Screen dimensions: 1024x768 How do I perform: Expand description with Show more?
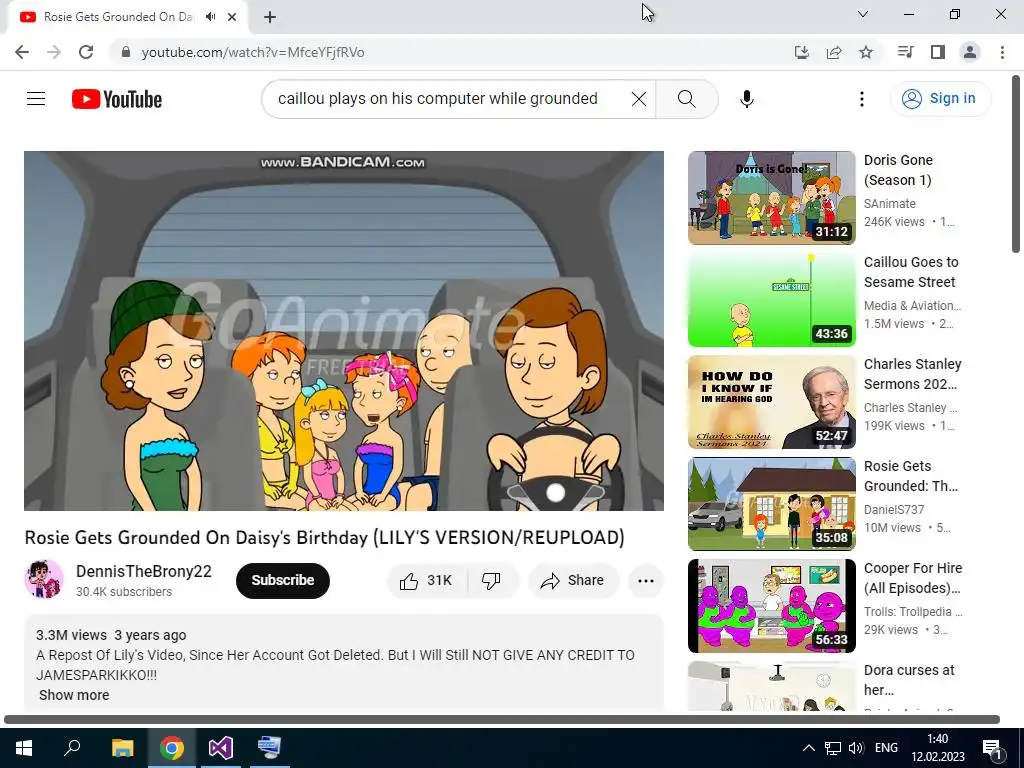74,695
